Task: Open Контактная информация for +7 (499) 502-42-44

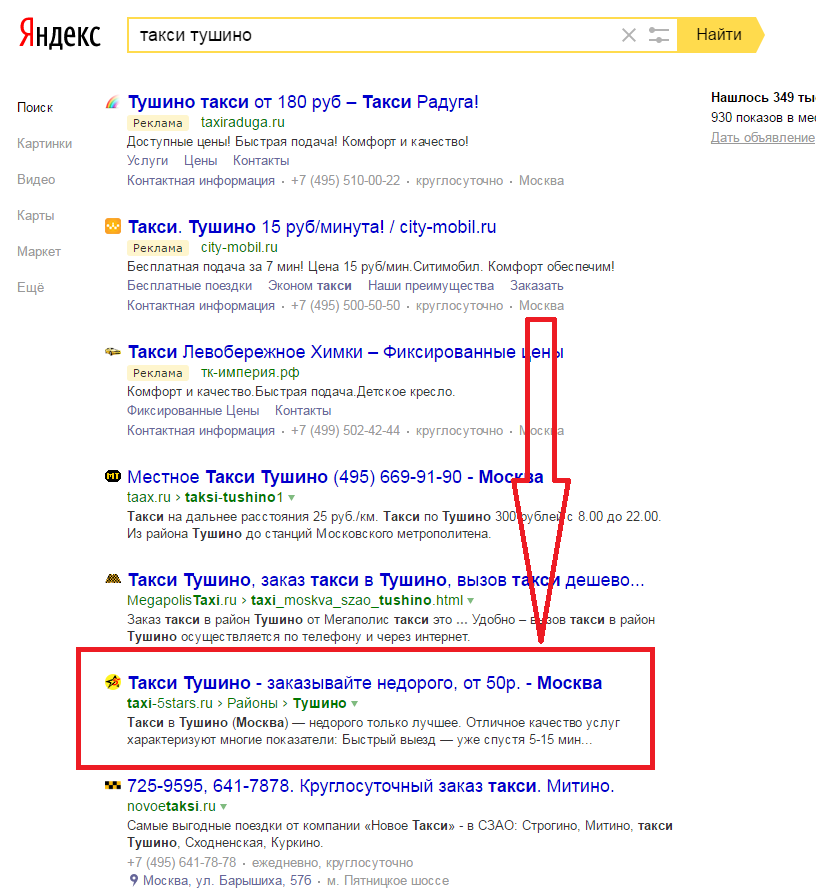Action: [201, 430]
